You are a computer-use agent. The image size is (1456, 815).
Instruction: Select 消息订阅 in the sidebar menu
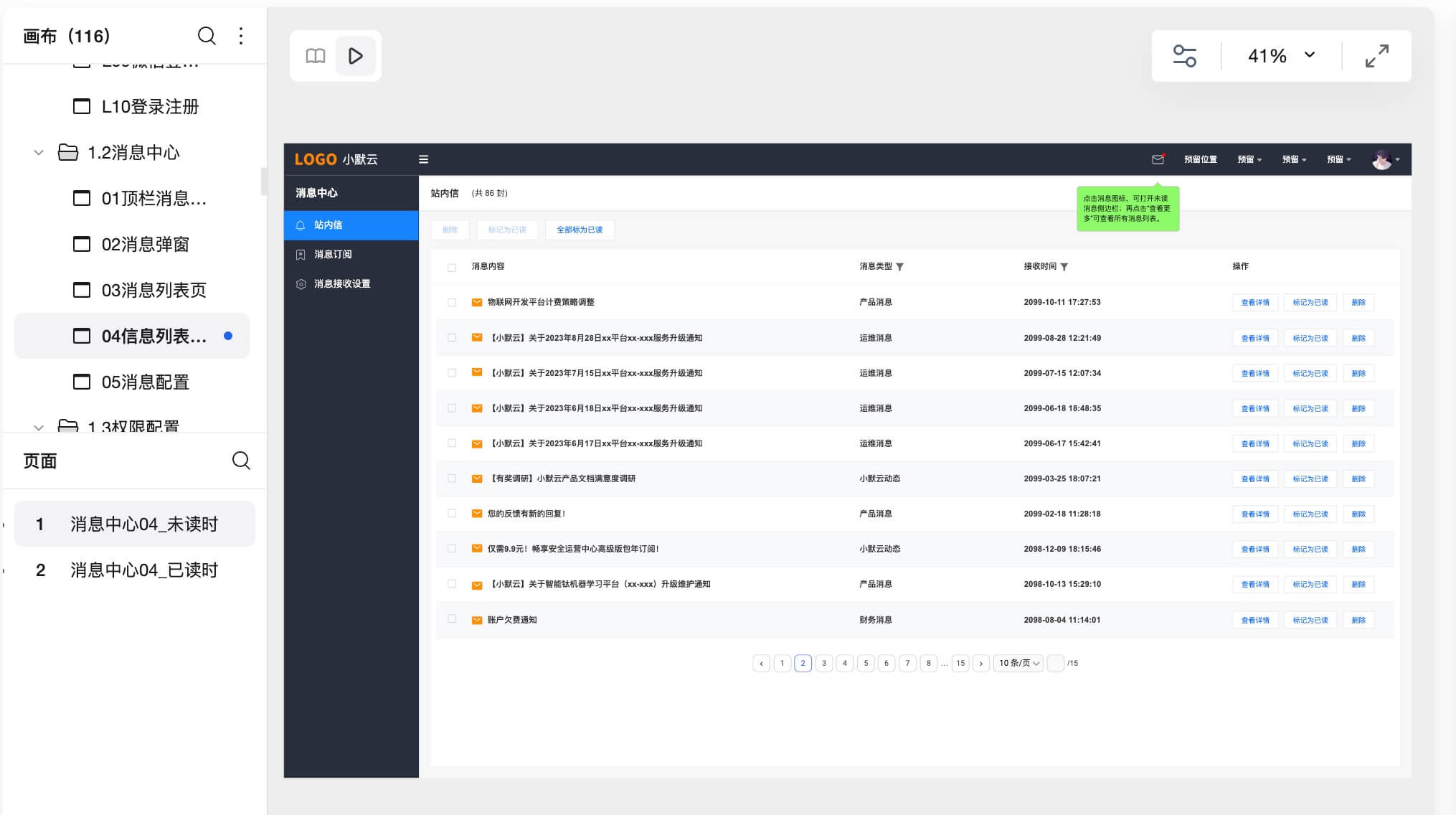point(333,255)
